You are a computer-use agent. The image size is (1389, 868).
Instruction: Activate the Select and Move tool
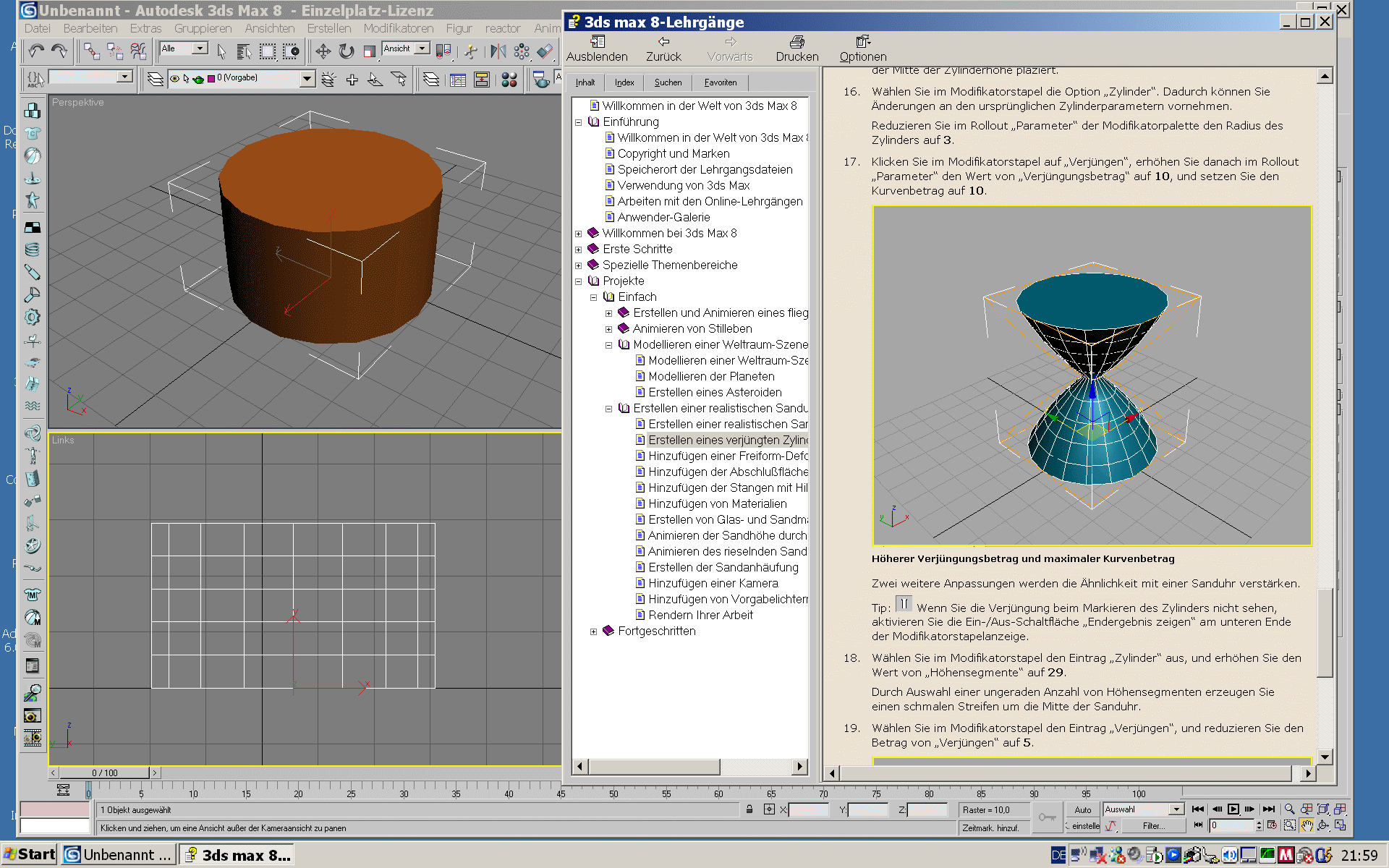pyautogui.click(x=323, y=51)
